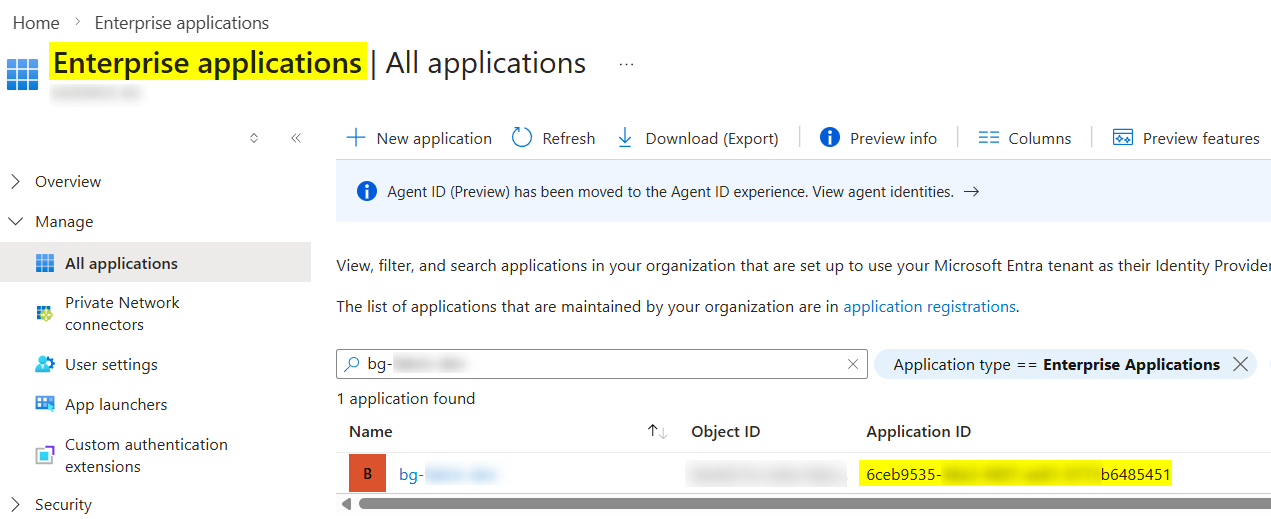Open Private Network connectors

click(121, 313)
